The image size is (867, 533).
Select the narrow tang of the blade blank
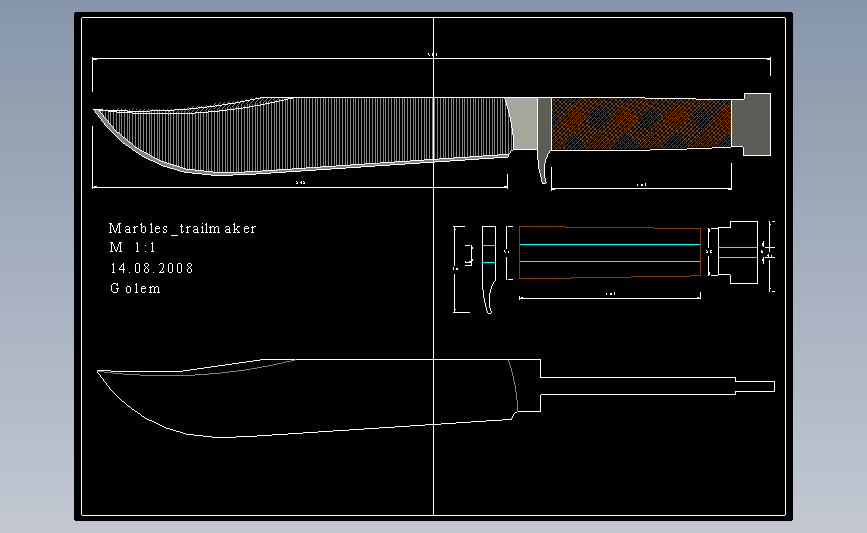[x=657, y=386]
